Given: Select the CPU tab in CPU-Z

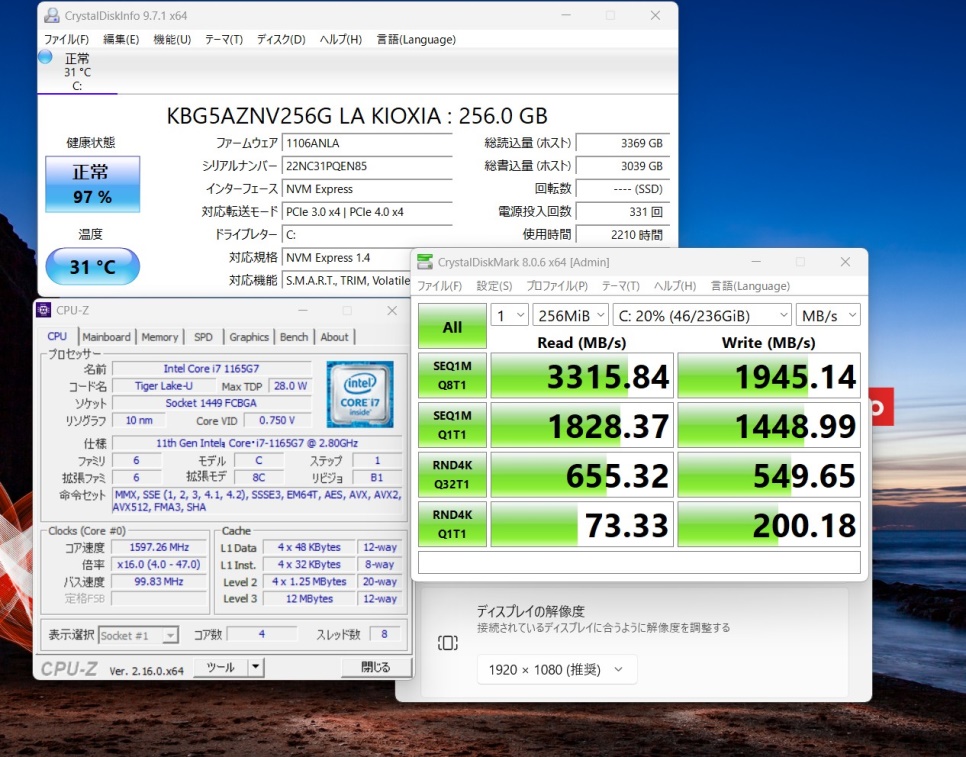Looking at the screenshot, I should 57,336.
